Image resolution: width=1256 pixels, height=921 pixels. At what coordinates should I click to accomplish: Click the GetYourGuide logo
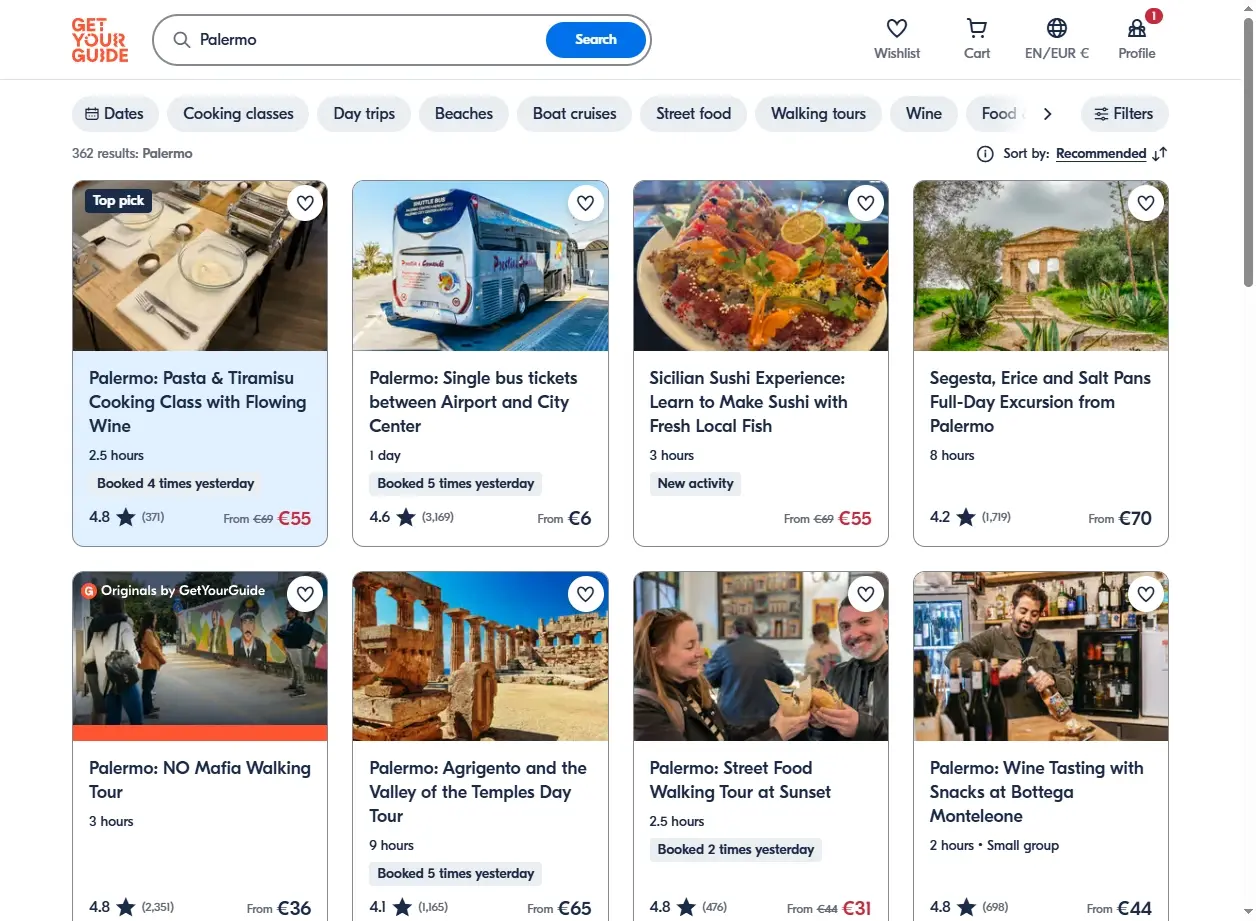(100, 40)
